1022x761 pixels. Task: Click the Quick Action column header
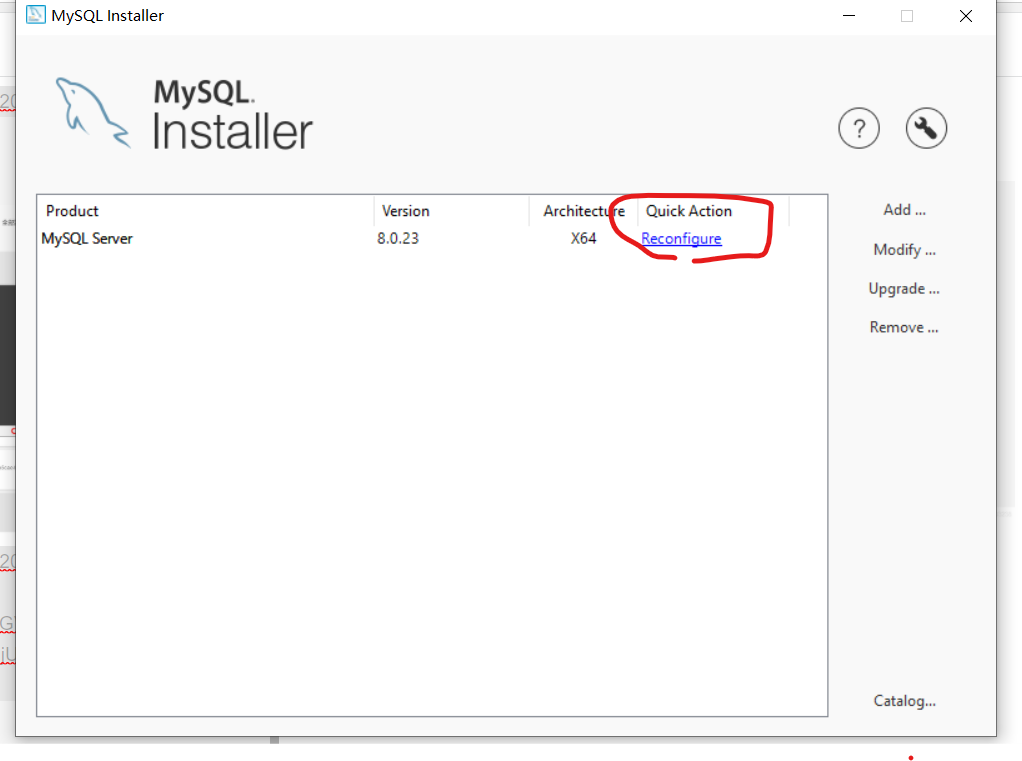(713, 211)
